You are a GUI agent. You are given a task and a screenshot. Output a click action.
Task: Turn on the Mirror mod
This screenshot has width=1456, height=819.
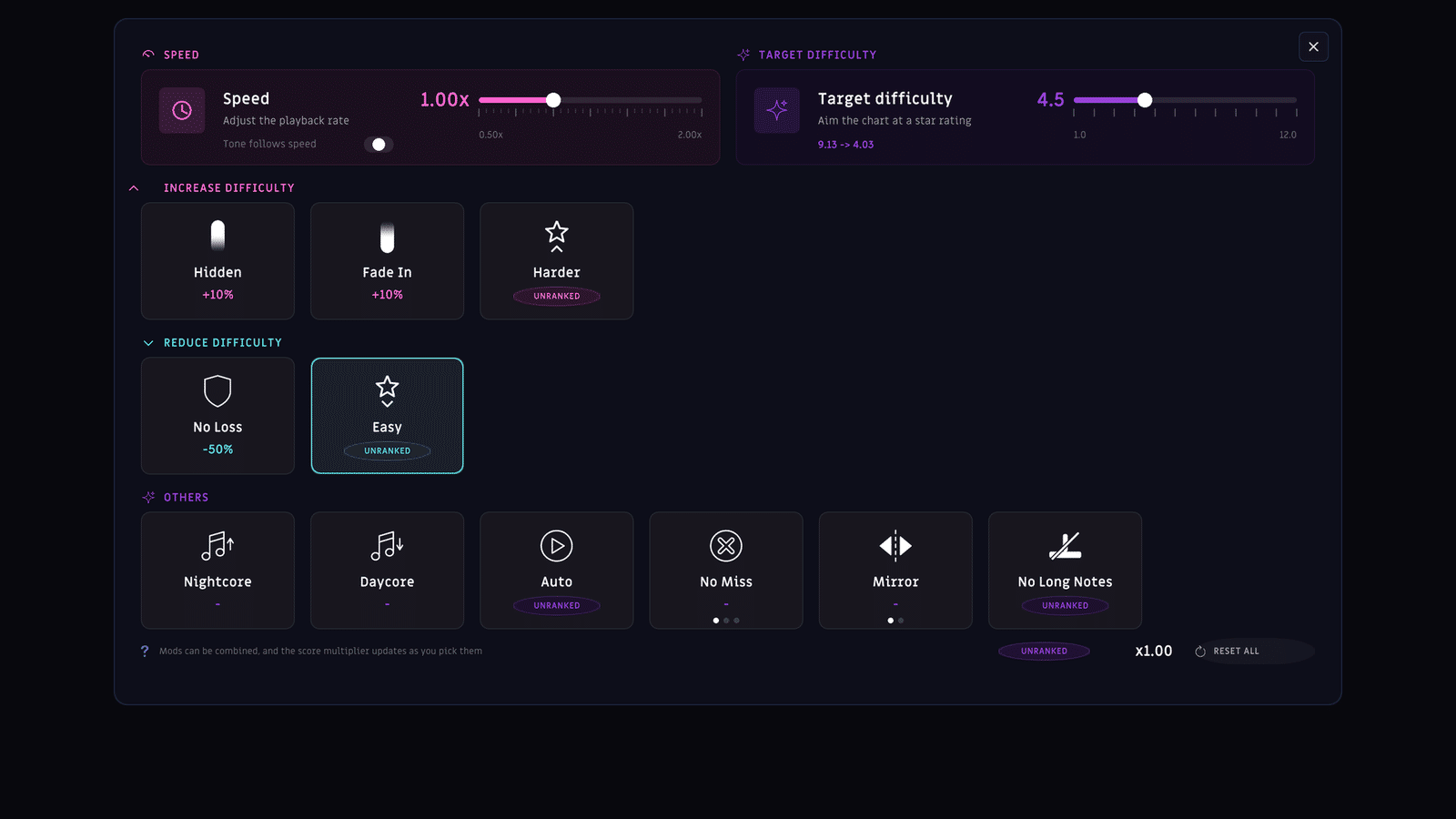pyautogui.click(x=895, y=571)
